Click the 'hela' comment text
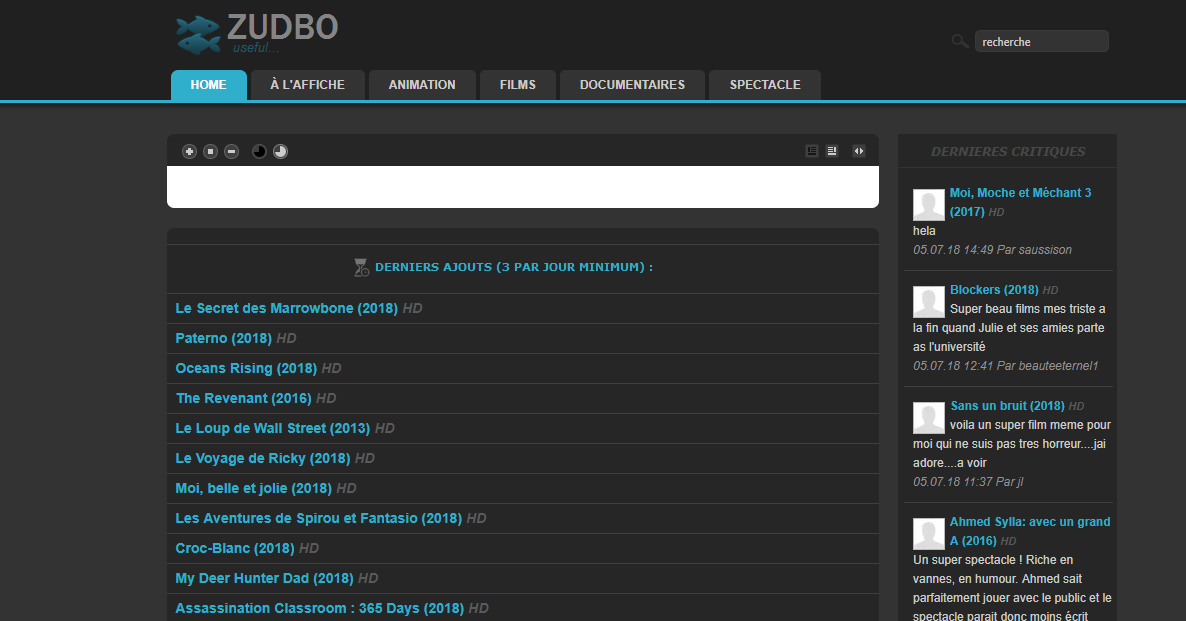The width and height of the screenshot is (1186, 621). (x=924, y=231)
